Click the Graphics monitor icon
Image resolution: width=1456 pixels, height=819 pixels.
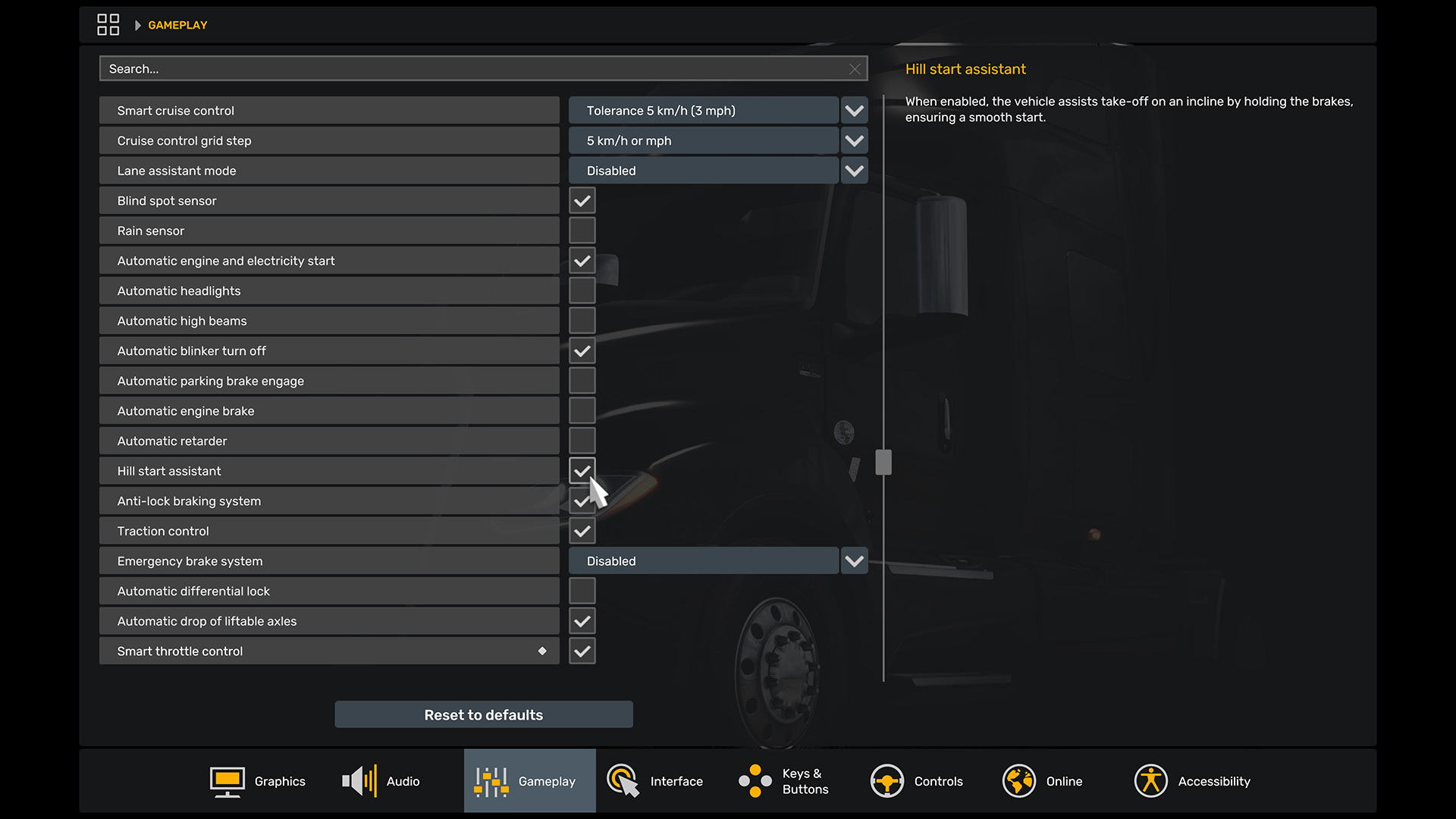(227, 781)
